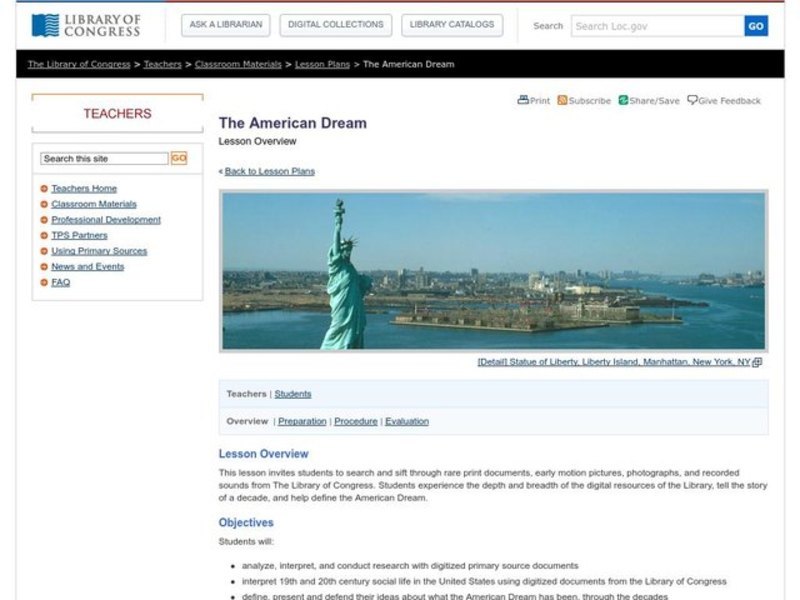Click the detail view icon after the image caption
Image resolution: width=800 pixels, height=600 pixels.
pyautogui.click(x=757, y=363)
